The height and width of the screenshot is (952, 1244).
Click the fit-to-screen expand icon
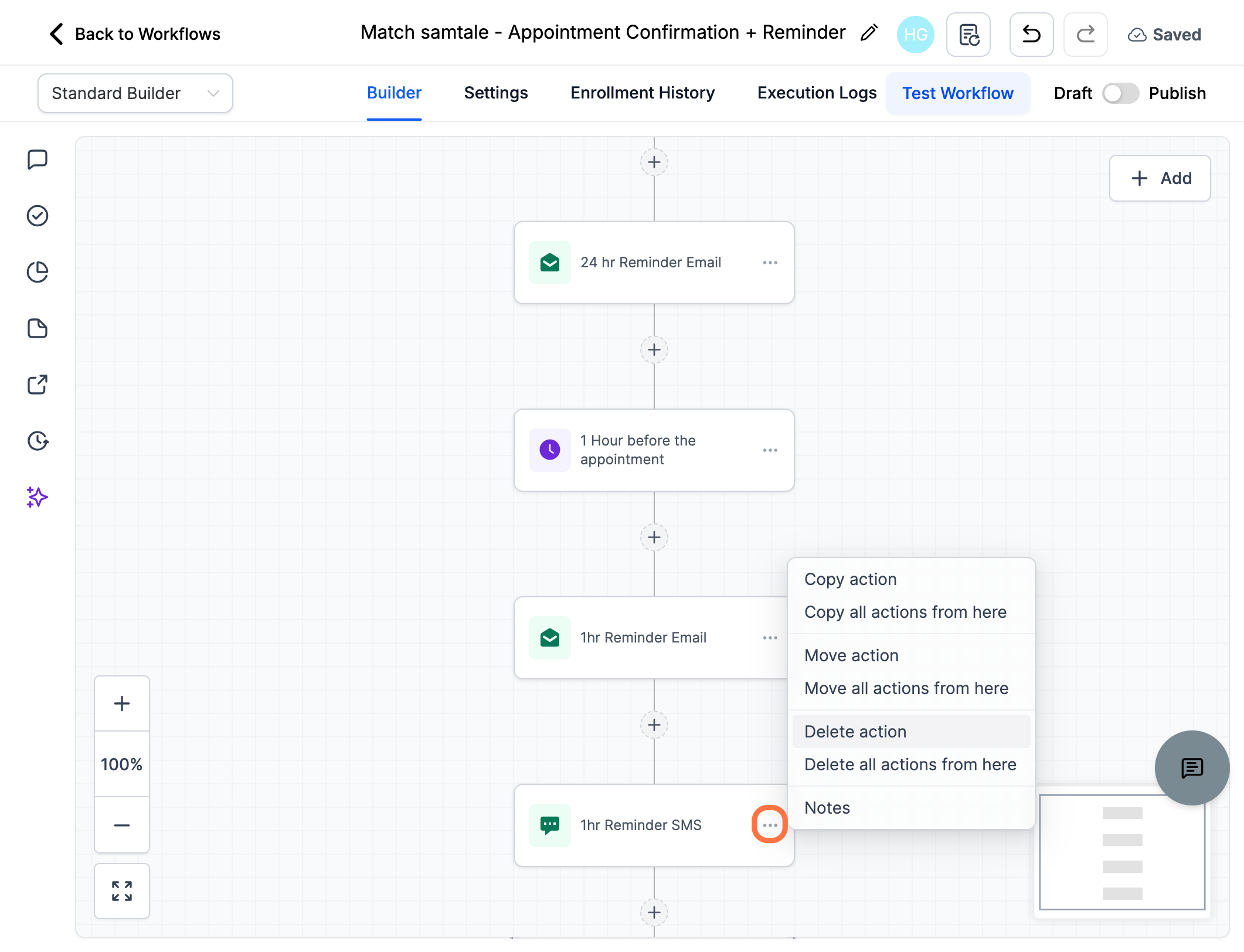(x=122, y=891)
